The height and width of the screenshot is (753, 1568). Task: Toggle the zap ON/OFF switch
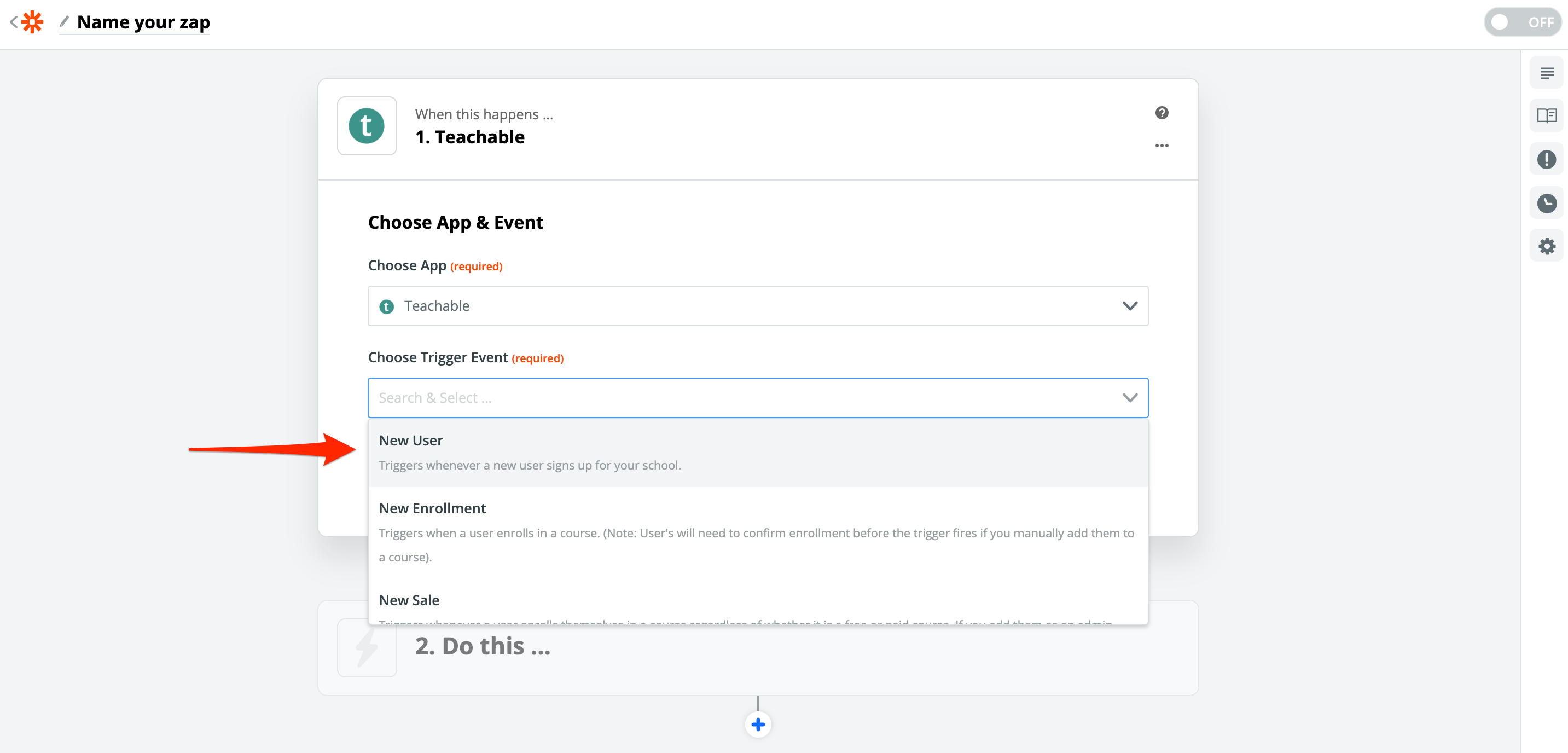tap(1523, 22)
